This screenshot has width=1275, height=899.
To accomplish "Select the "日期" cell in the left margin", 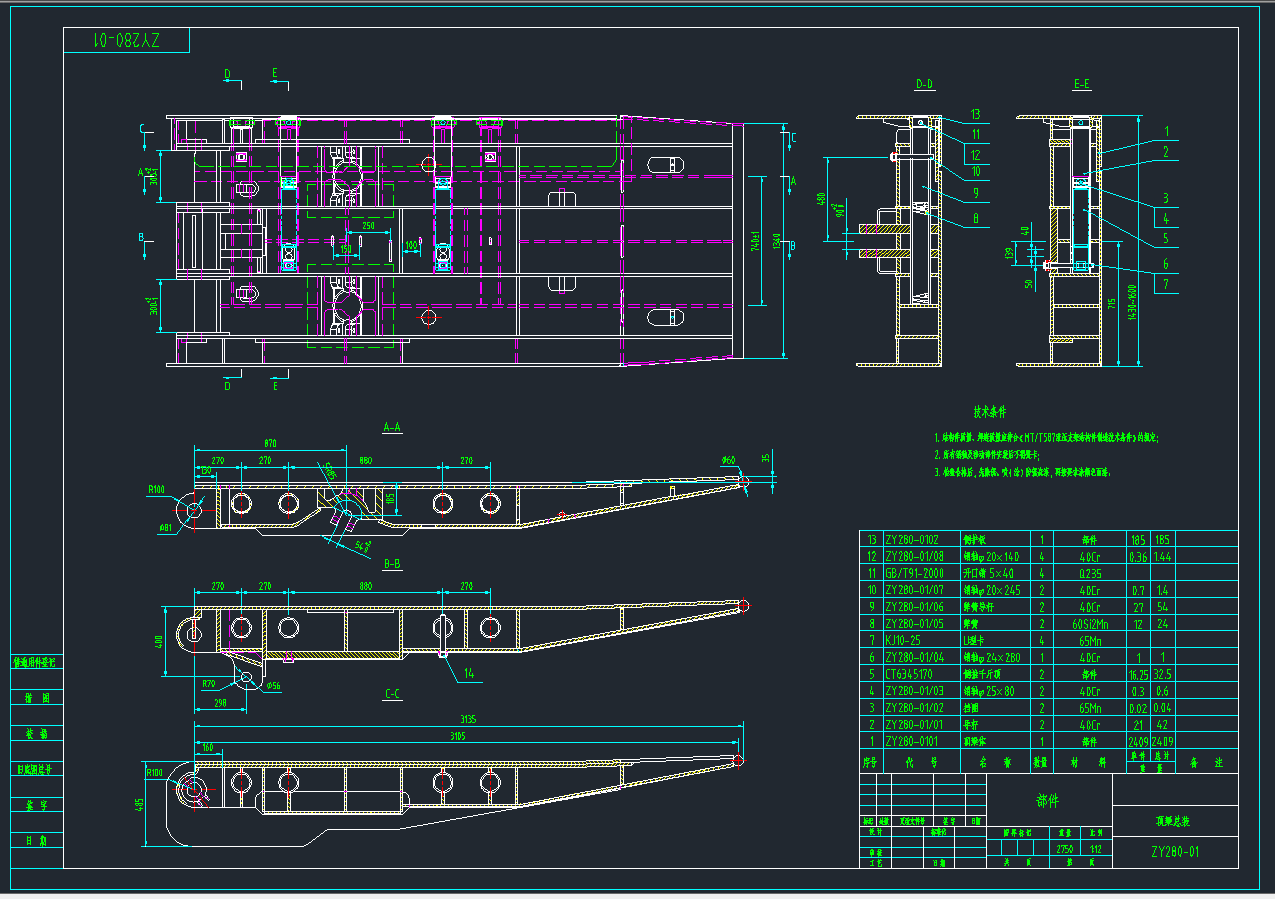I will click(x=38, y=841).
